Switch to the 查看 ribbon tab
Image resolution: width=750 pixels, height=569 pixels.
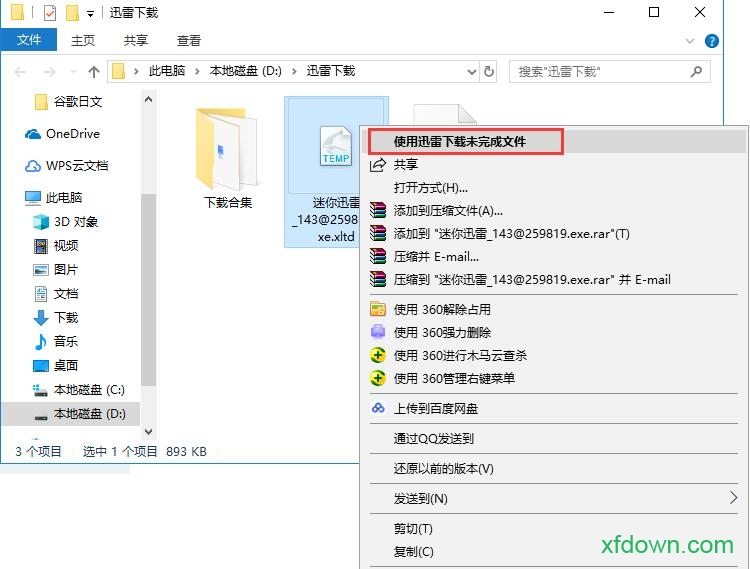(188, 41)
